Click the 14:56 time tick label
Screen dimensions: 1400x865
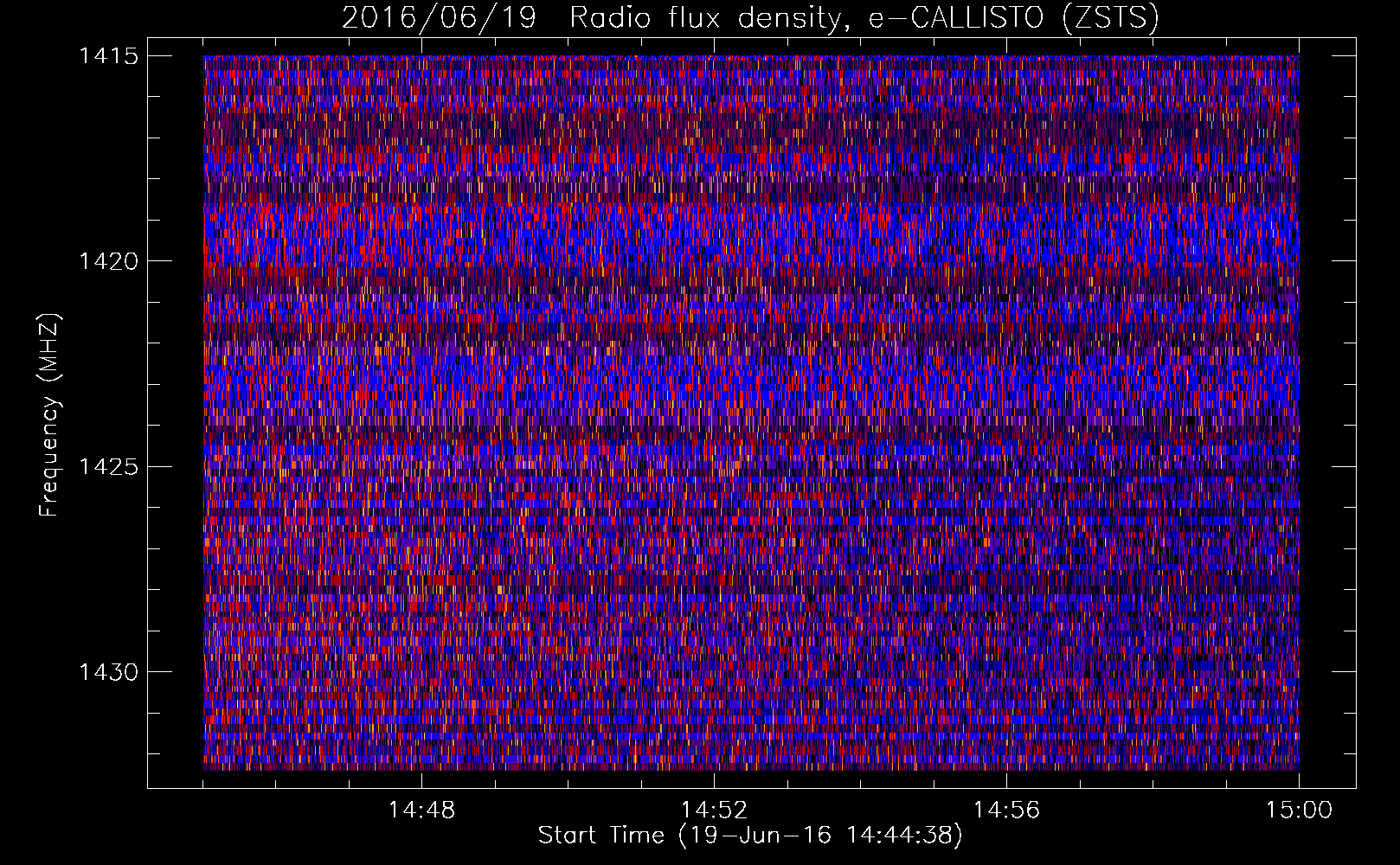tap(1006, 811)
